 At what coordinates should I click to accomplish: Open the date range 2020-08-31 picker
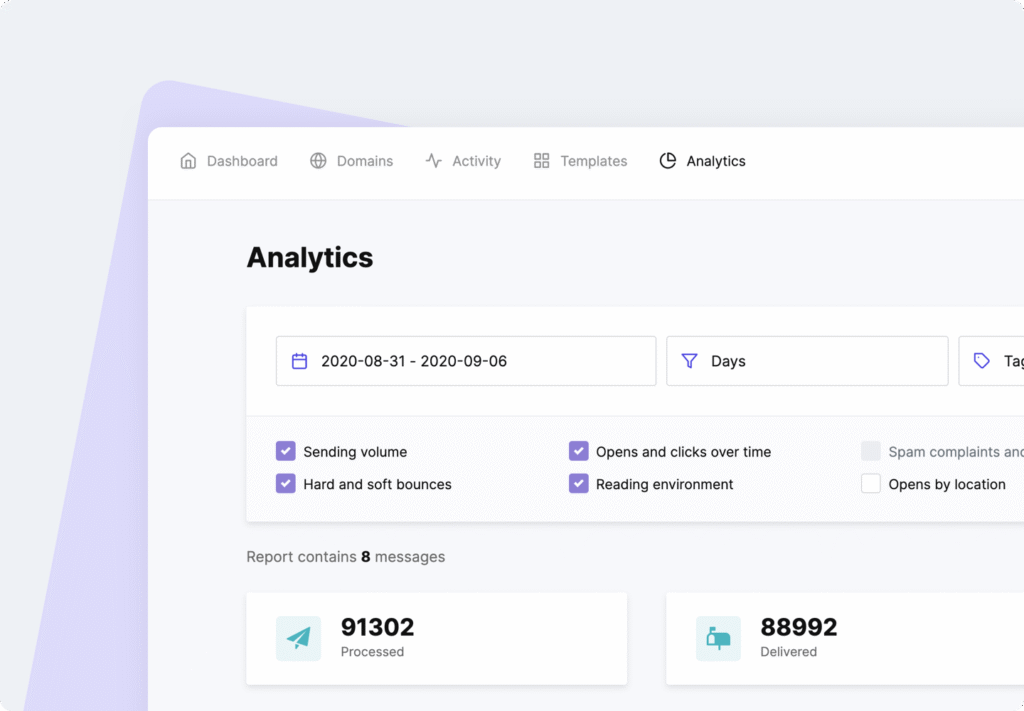[x=466, y=361]
